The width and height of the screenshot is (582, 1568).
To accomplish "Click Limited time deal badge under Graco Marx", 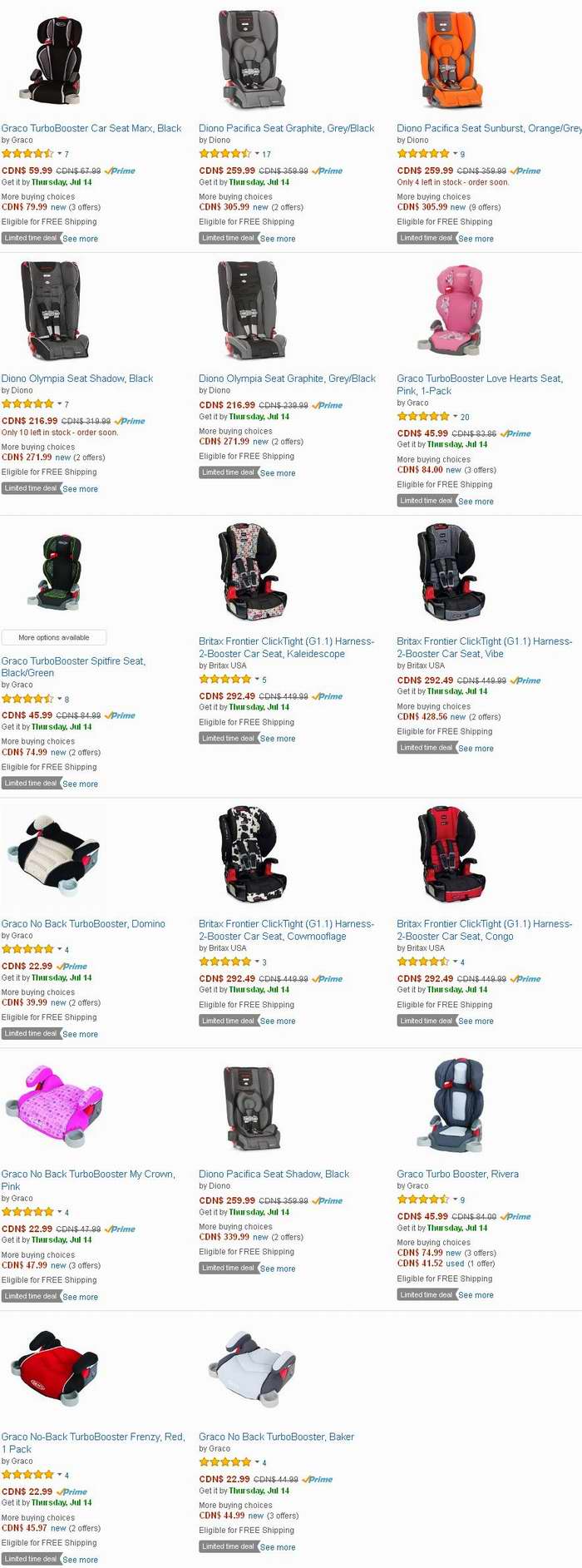I will (30, 238).
